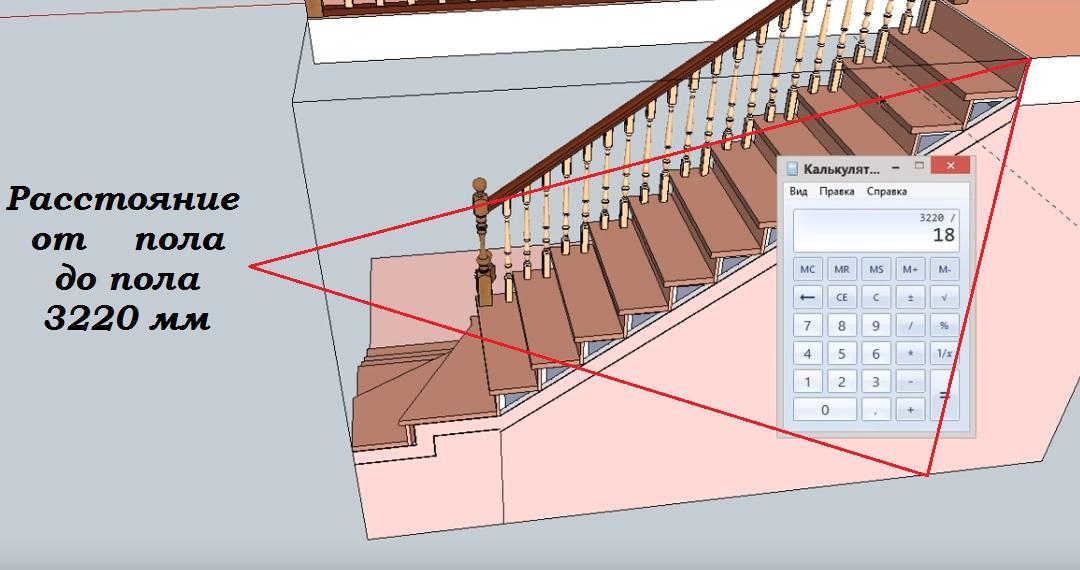Open the Правка menu
The width and height of the screenshot is (1080, 570).
(x=836, y=191)
